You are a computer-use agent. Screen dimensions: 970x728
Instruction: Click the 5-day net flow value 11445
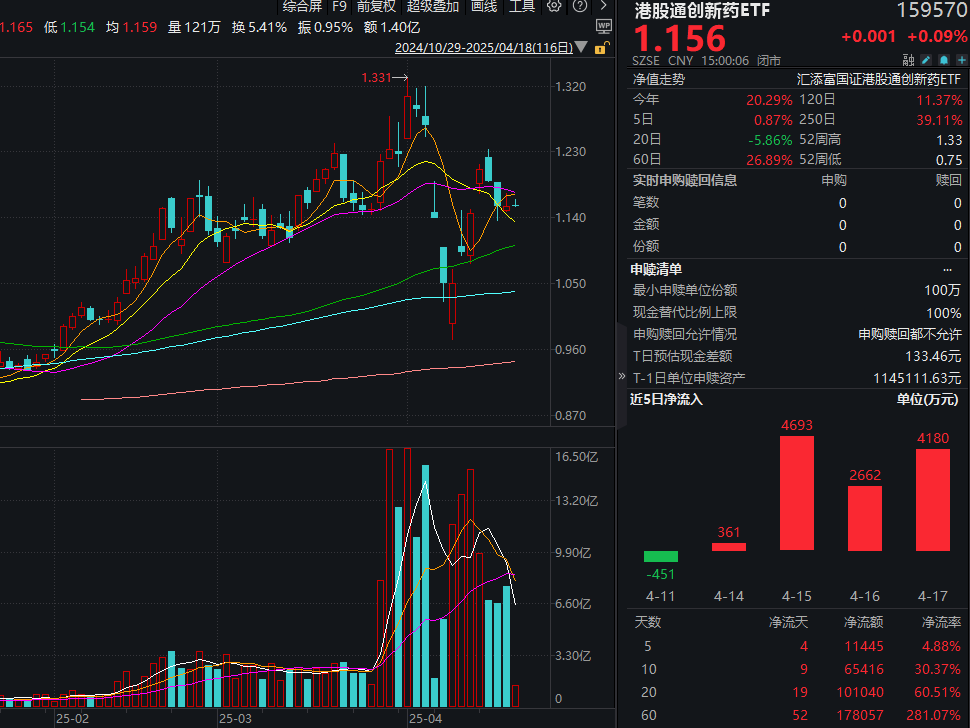(864, 646)
